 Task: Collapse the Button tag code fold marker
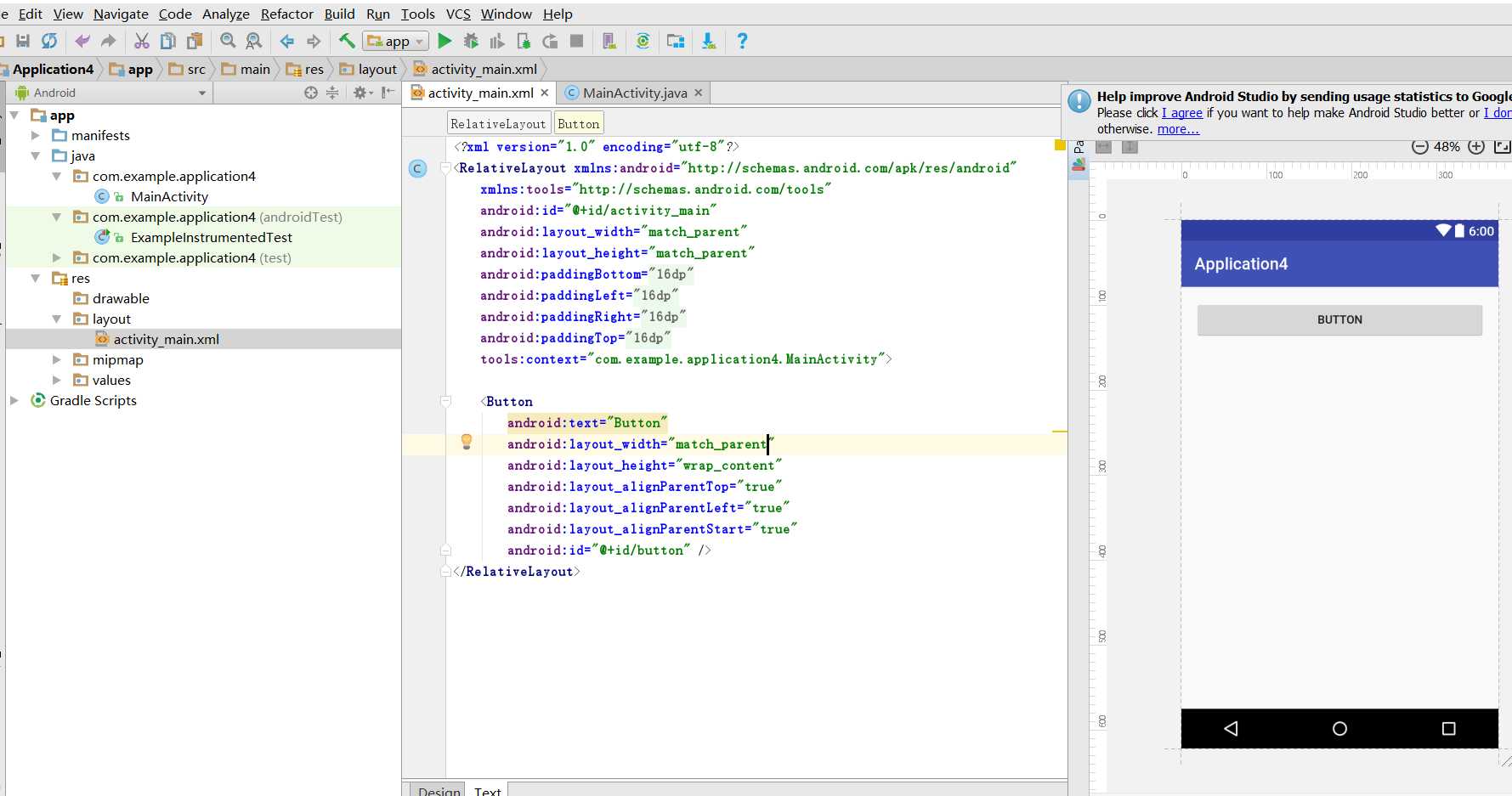pos(445,401)
